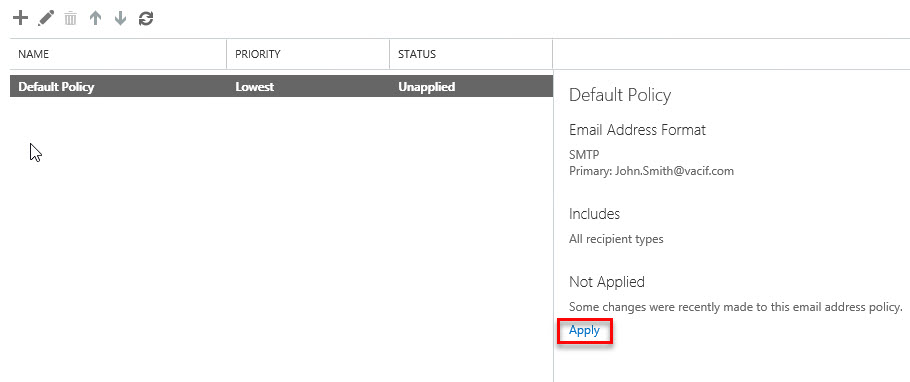Click the SMTP label in details
Image resolution: width=910 pixels, height=382 pixels.
click(x=584, y=155)
